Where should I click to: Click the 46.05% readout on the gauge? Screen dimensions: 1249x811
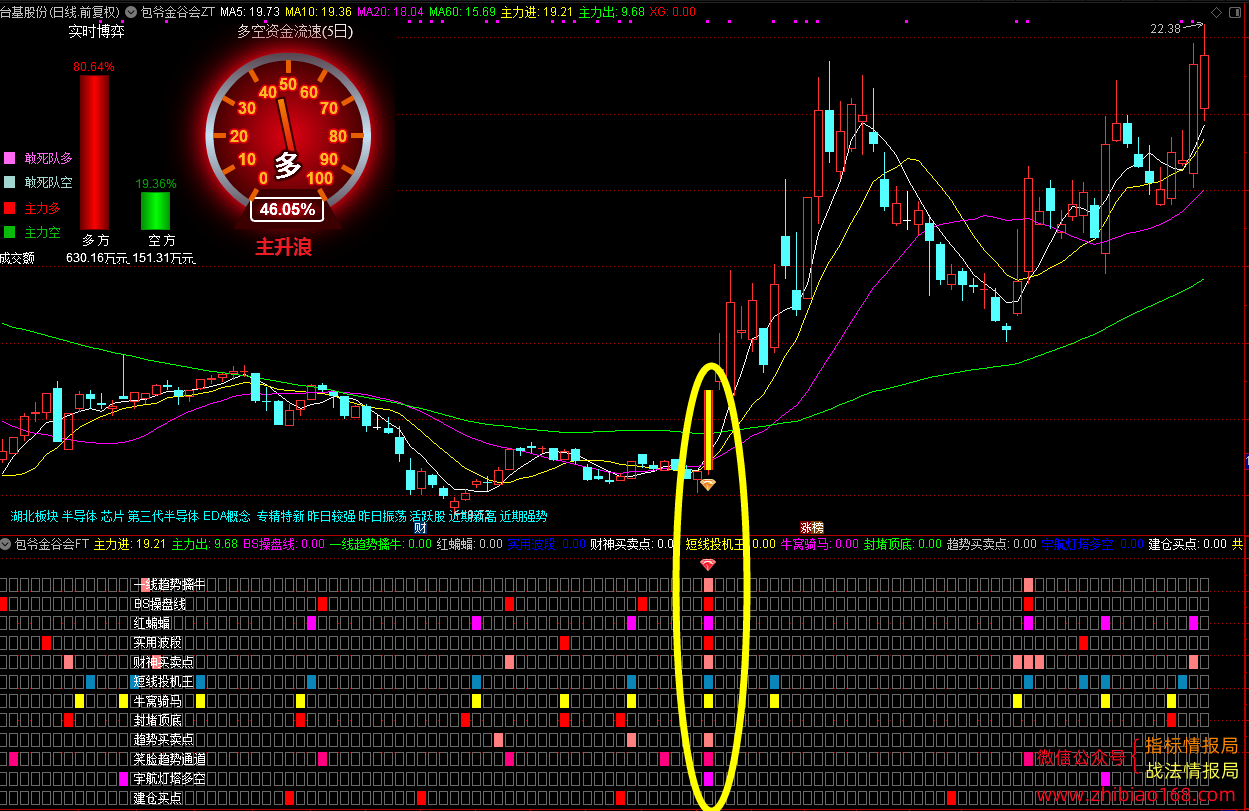tap(287, 210)
